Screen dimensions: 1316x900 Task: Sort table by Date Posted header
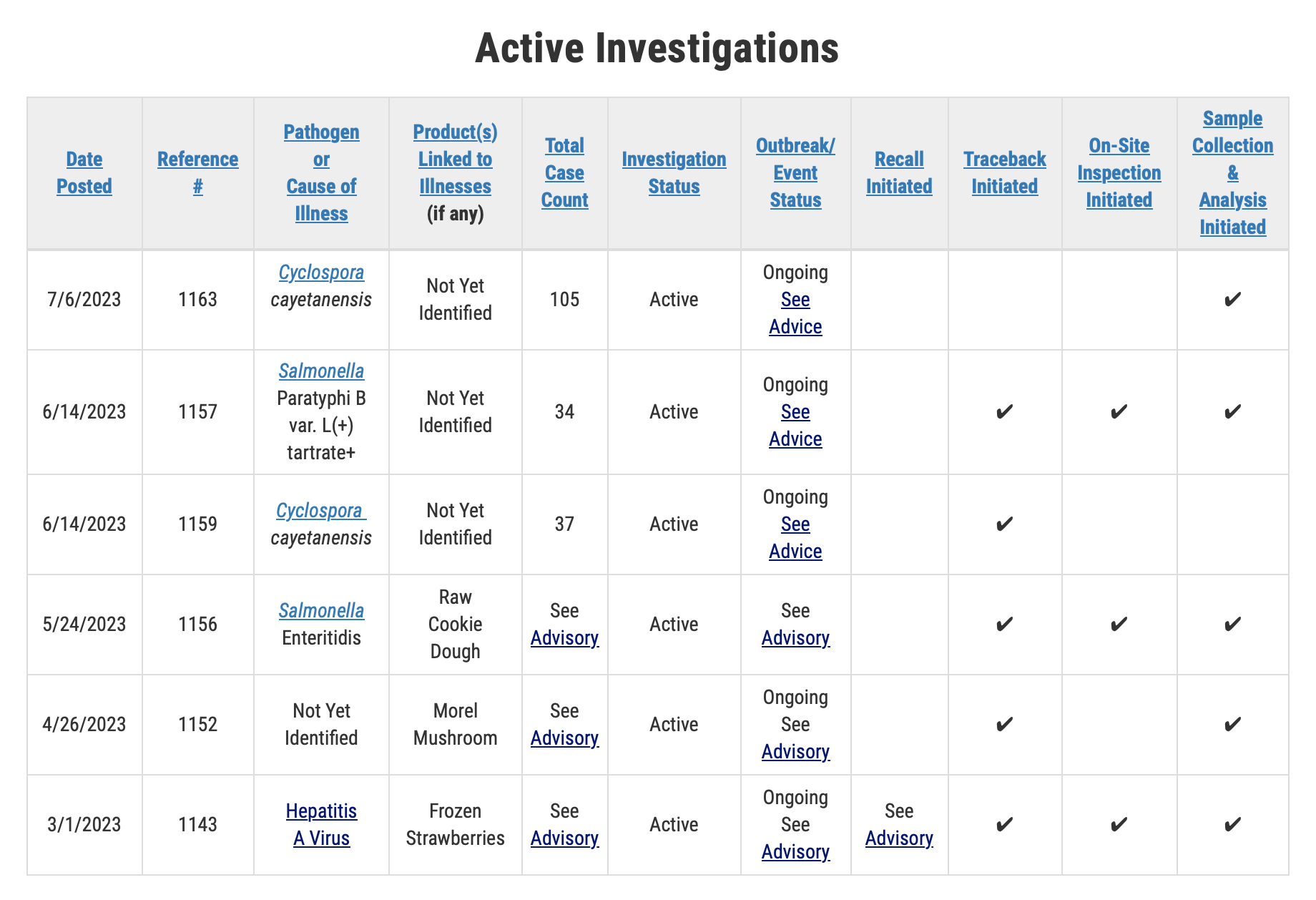(84, 172)
